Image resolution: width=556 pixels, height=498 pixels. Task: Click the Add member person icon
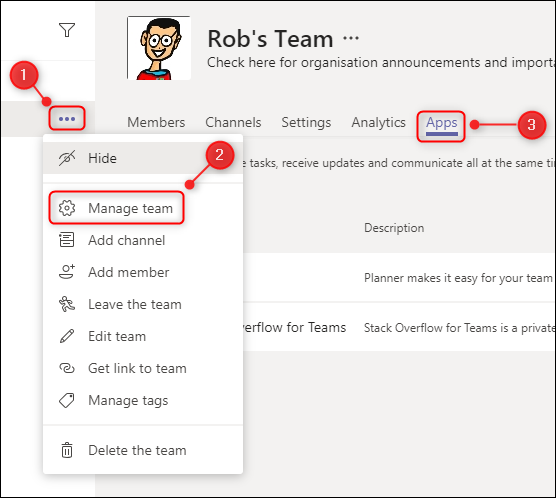pyautogui.click(x=67, y=272)
